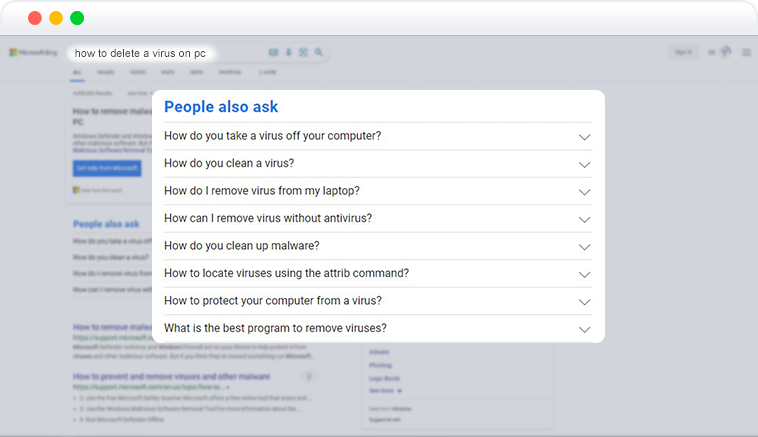
Task: Click question text "How do you clean a virus?"
Action: [x=229, y=163]
